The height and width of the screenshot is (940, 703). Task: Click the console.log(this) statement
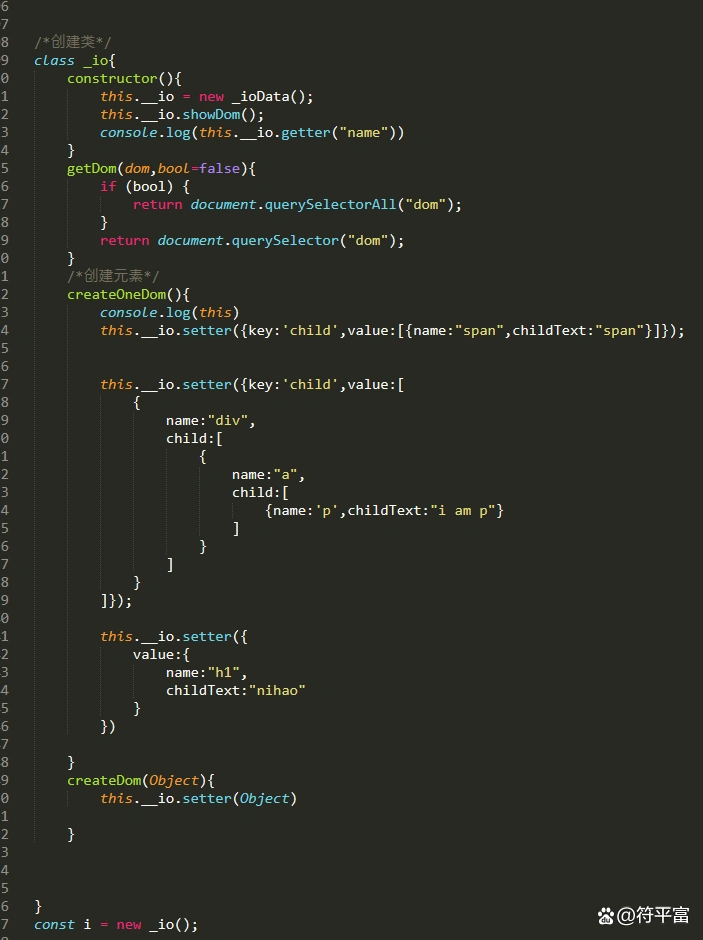coord(170,312)
